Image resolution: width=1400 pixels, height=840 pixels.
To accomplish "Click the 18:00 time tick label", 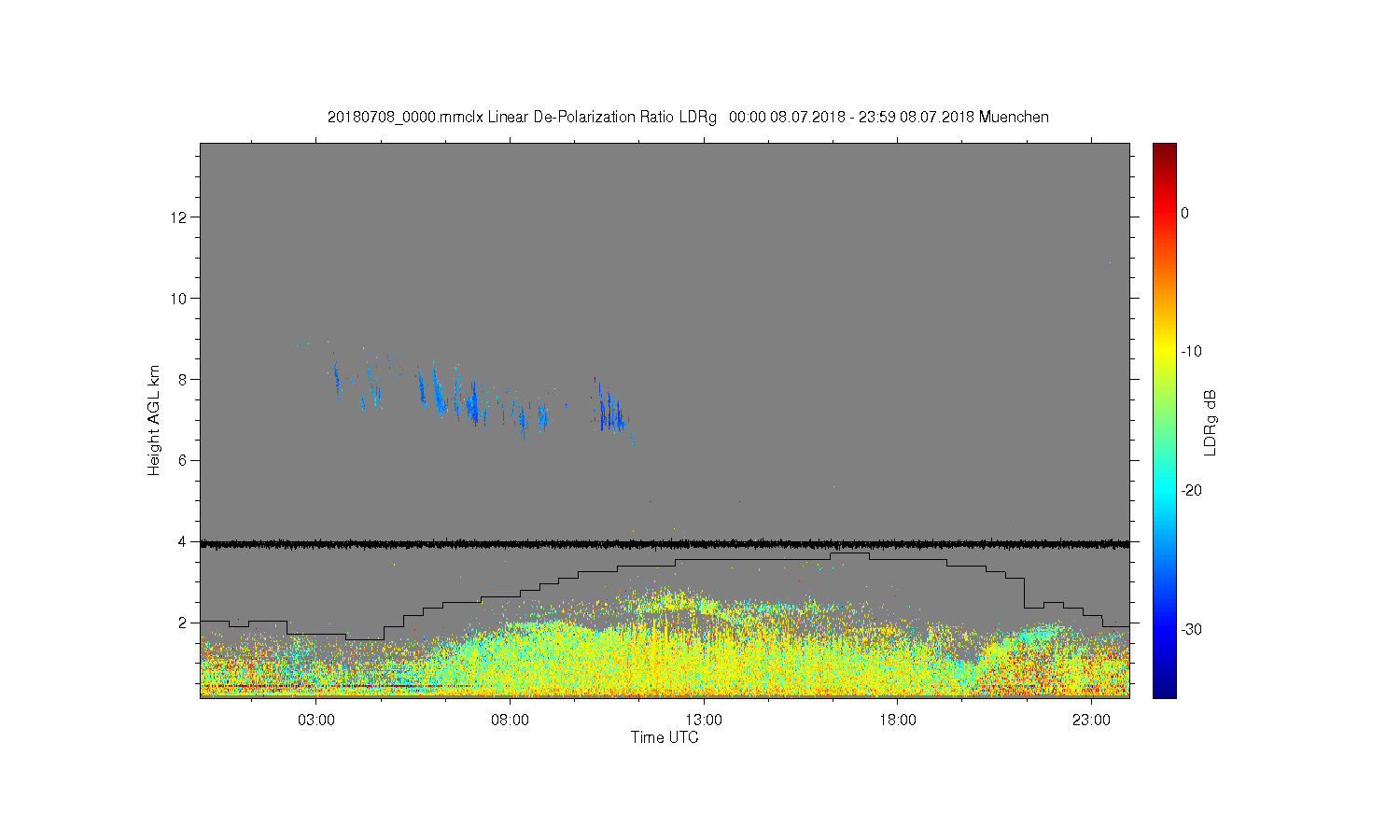I will (x=897, y=721).
